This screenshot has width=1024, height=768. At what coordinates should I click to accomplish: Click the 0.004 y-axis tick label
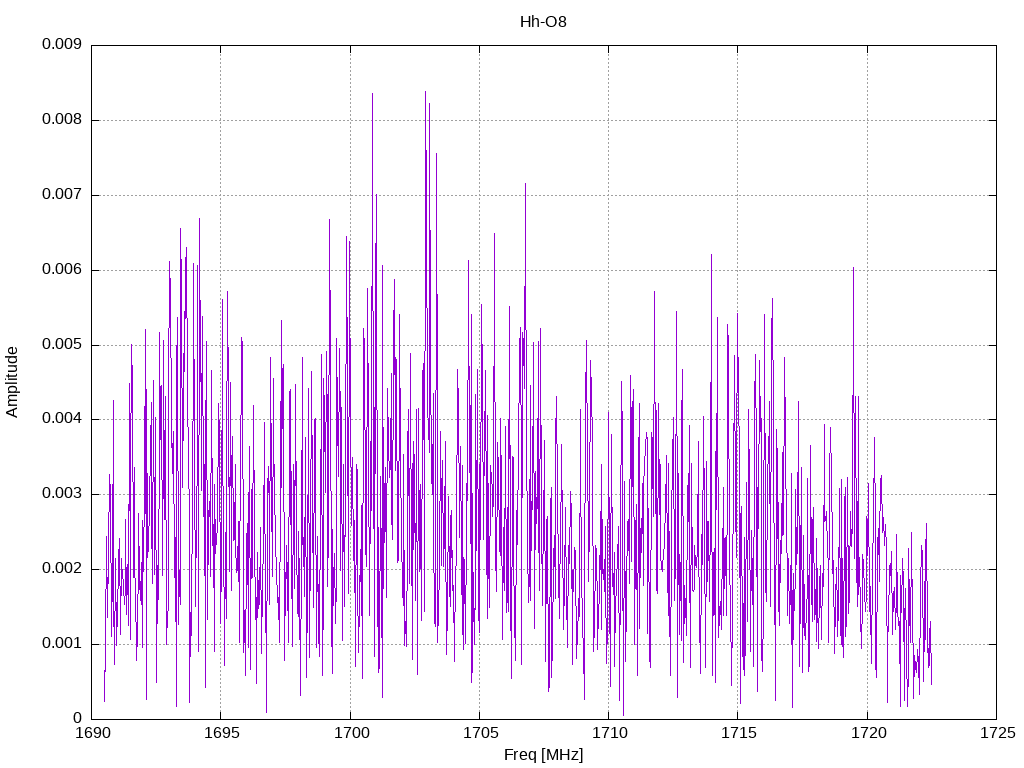point(62,419)
